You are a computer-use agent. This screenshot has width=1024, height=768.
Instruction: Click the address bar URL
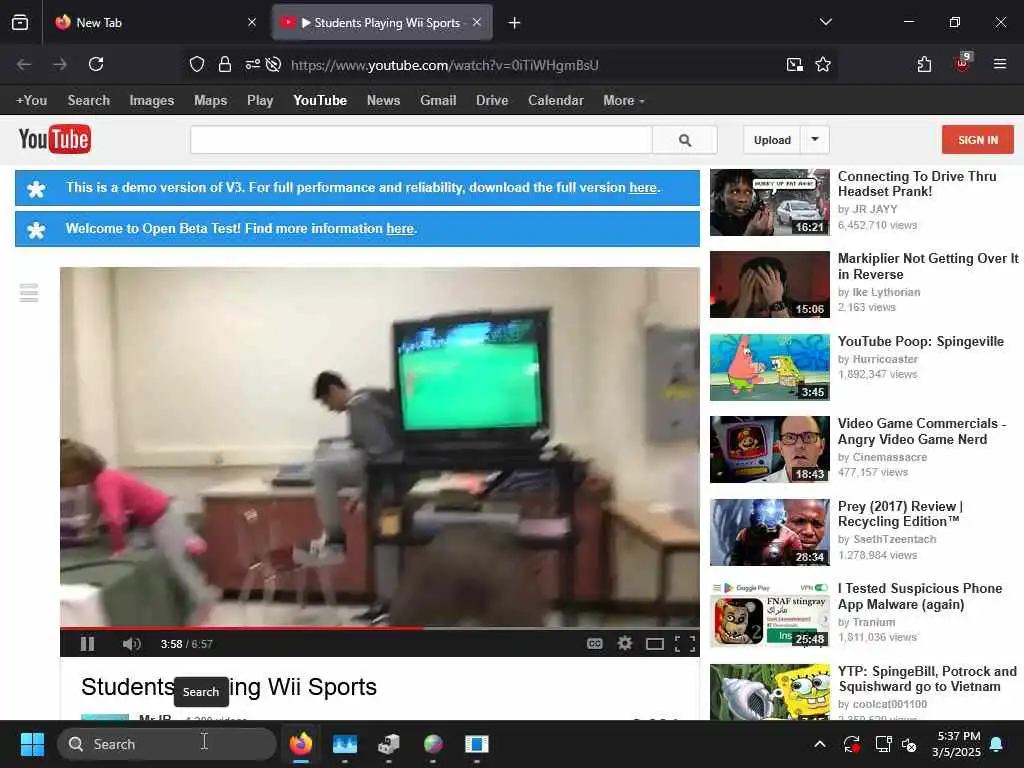pos(445,65)
